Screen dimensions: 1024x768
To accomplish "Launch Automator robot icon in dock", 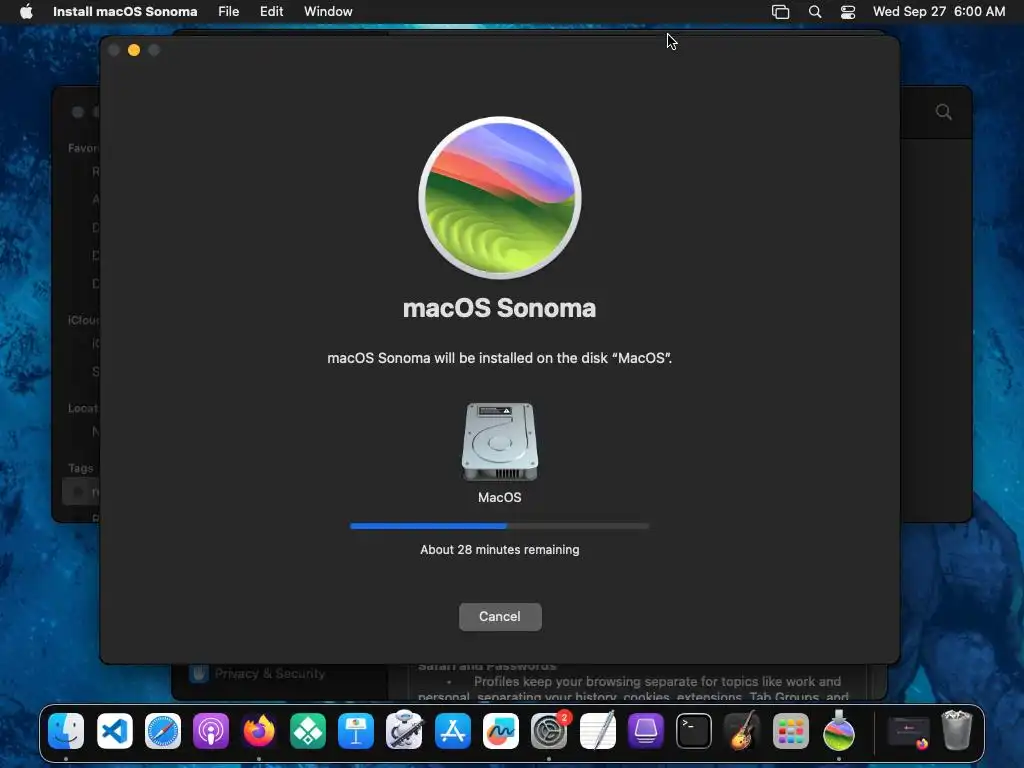I will point(404,731).
